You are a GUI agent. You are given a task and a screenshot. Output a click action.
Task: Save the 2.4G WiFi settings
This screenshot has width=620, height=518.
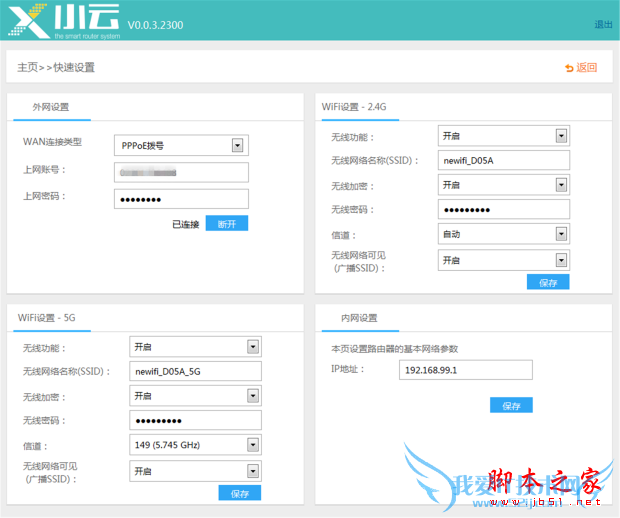click(548, 282)
